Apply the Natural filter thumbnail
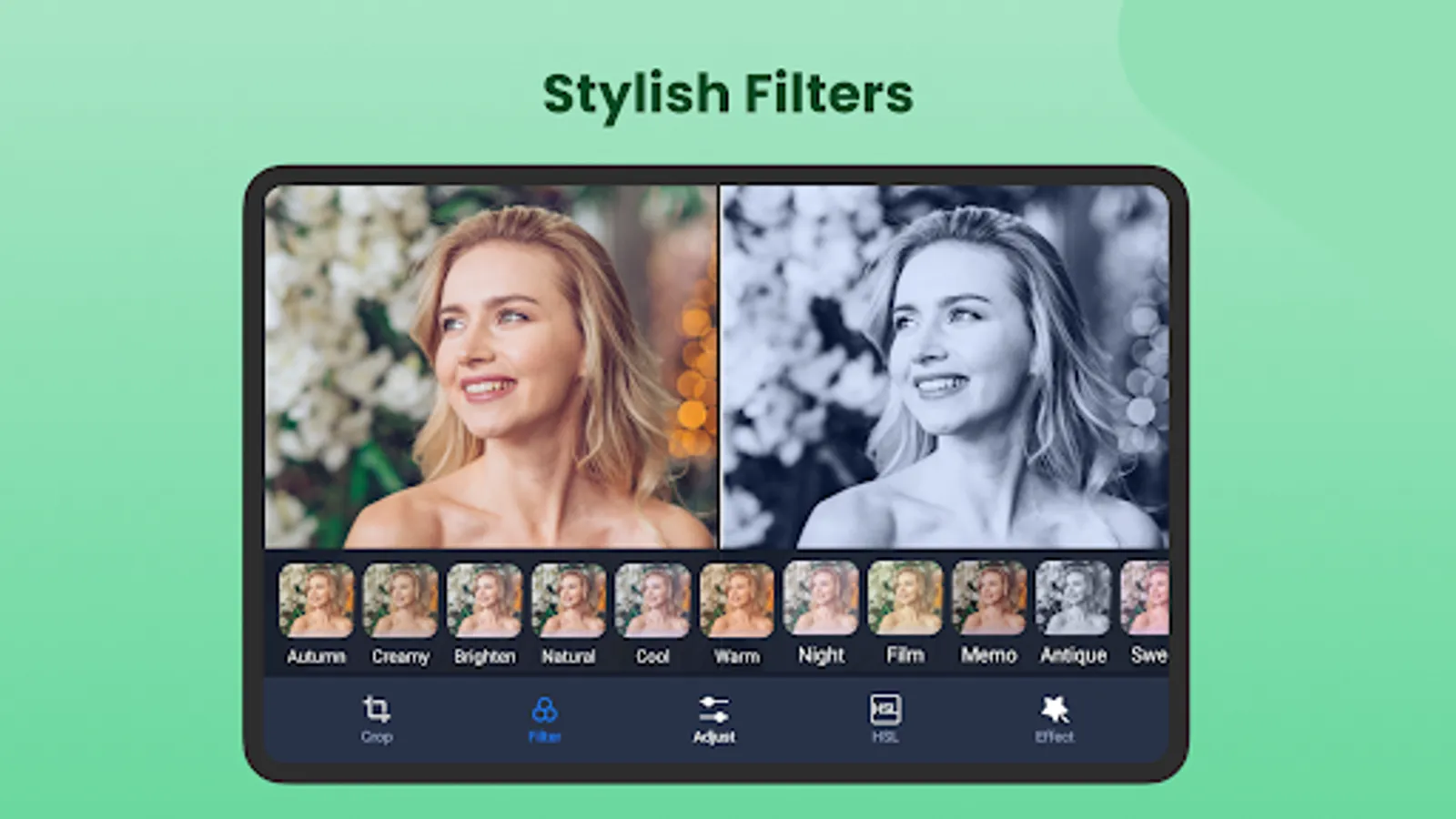The width and height of the screenshot is (1456, 819). [x=569, y=600]
